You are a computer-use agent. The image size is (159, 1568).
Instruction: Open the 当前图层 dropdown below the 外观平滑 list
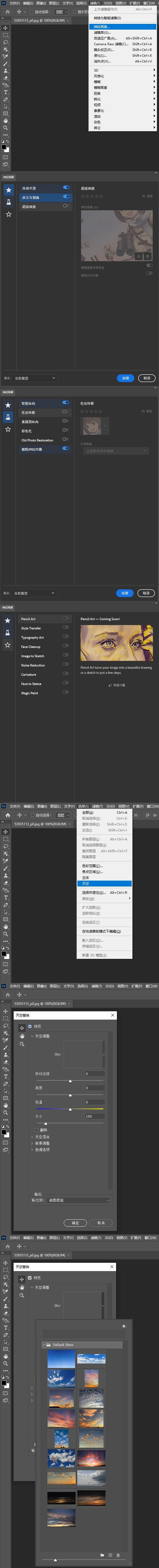click(35, 378)
